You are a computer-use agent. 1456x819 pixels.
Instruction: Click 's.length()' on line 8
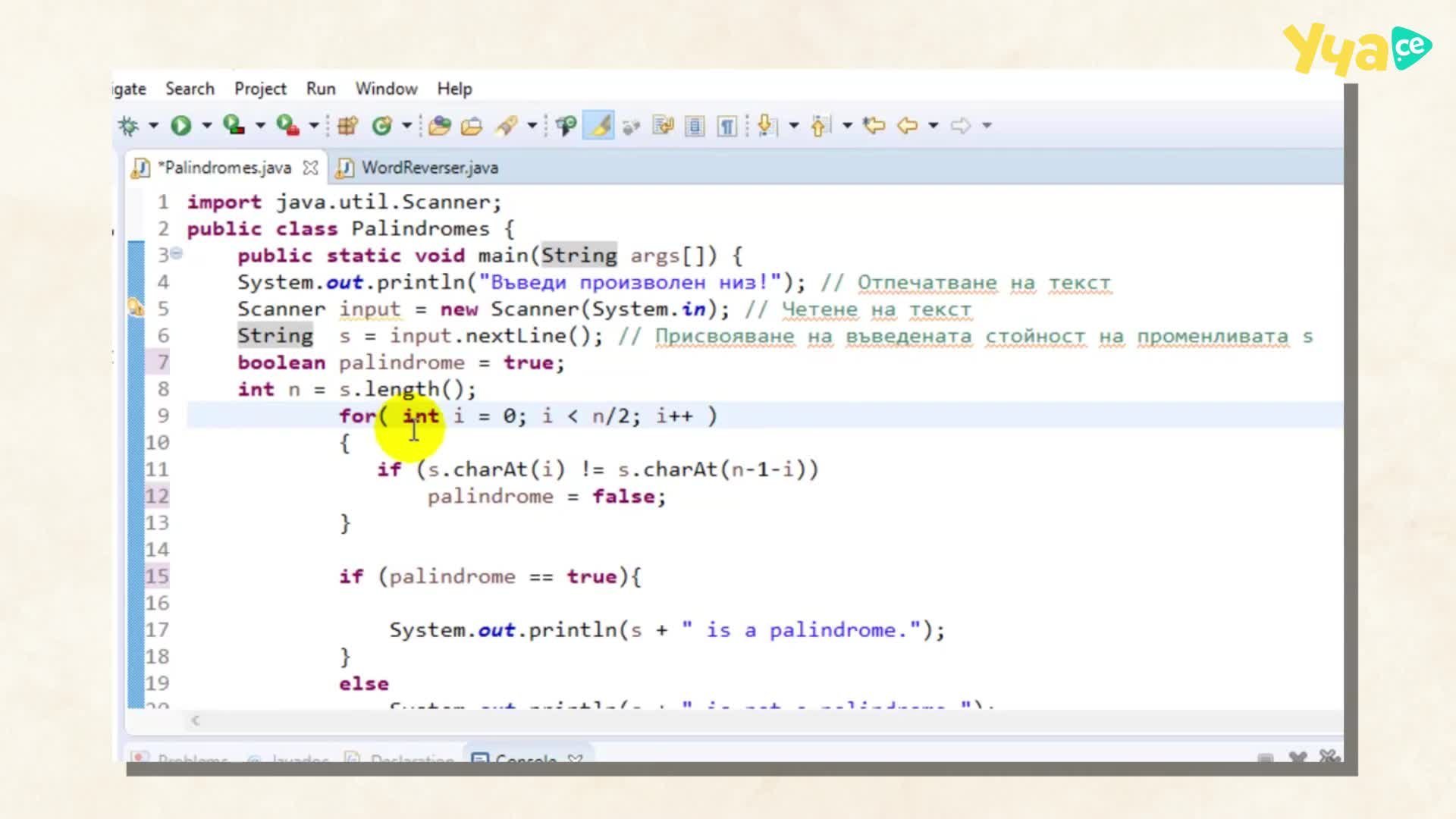(400, 389)
